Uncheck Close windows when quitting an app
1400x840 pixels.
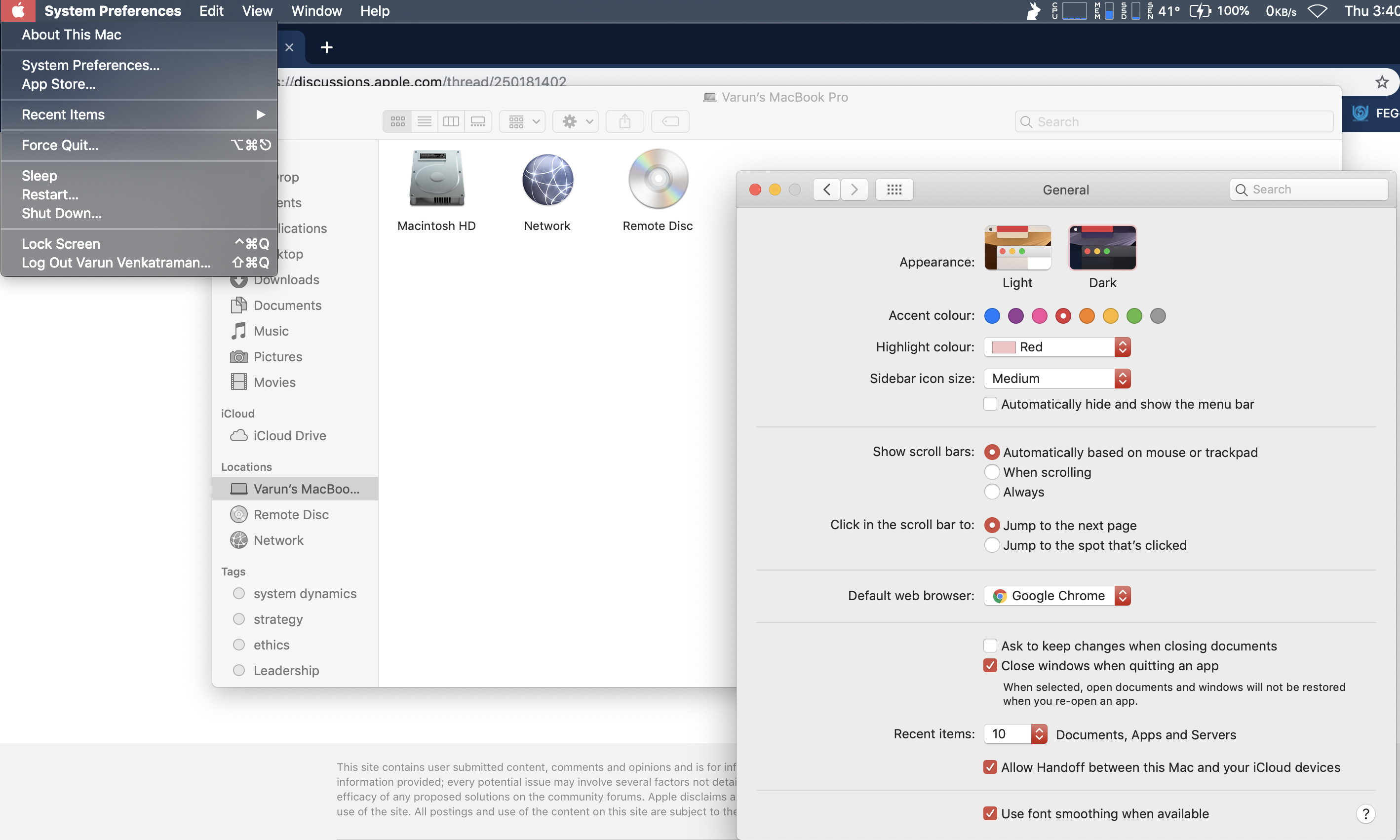[x=990, y=666]
